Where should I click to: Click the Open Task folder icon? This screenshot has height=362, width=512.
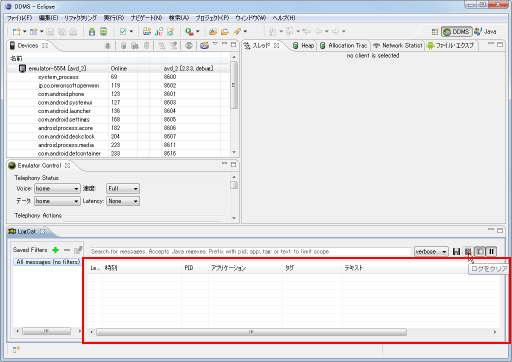click(x=225, y=32)
